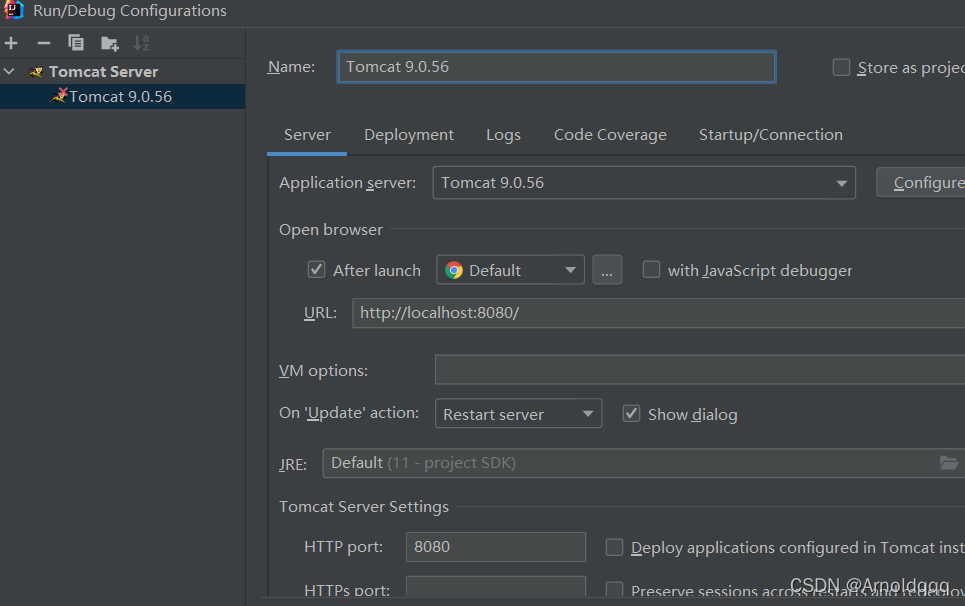Browse for a JRE with the folder icon
The height and width of the screenshot is (606, 965).
point(951,463)
